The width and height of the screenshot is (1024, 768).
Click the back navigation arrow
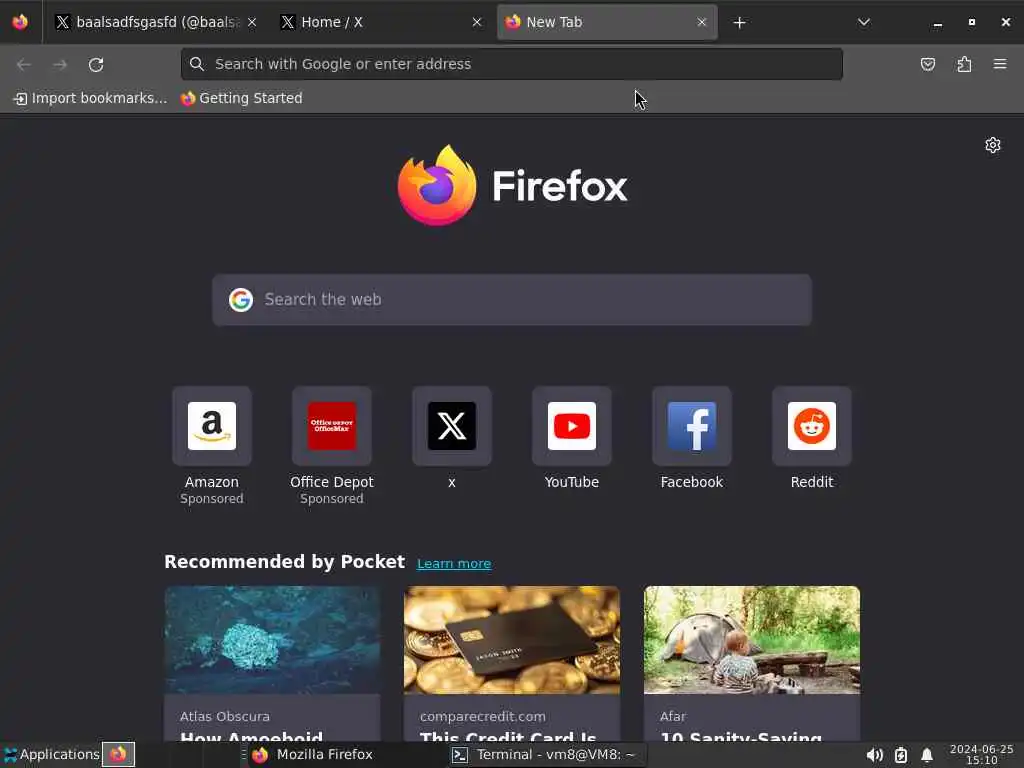24,65
